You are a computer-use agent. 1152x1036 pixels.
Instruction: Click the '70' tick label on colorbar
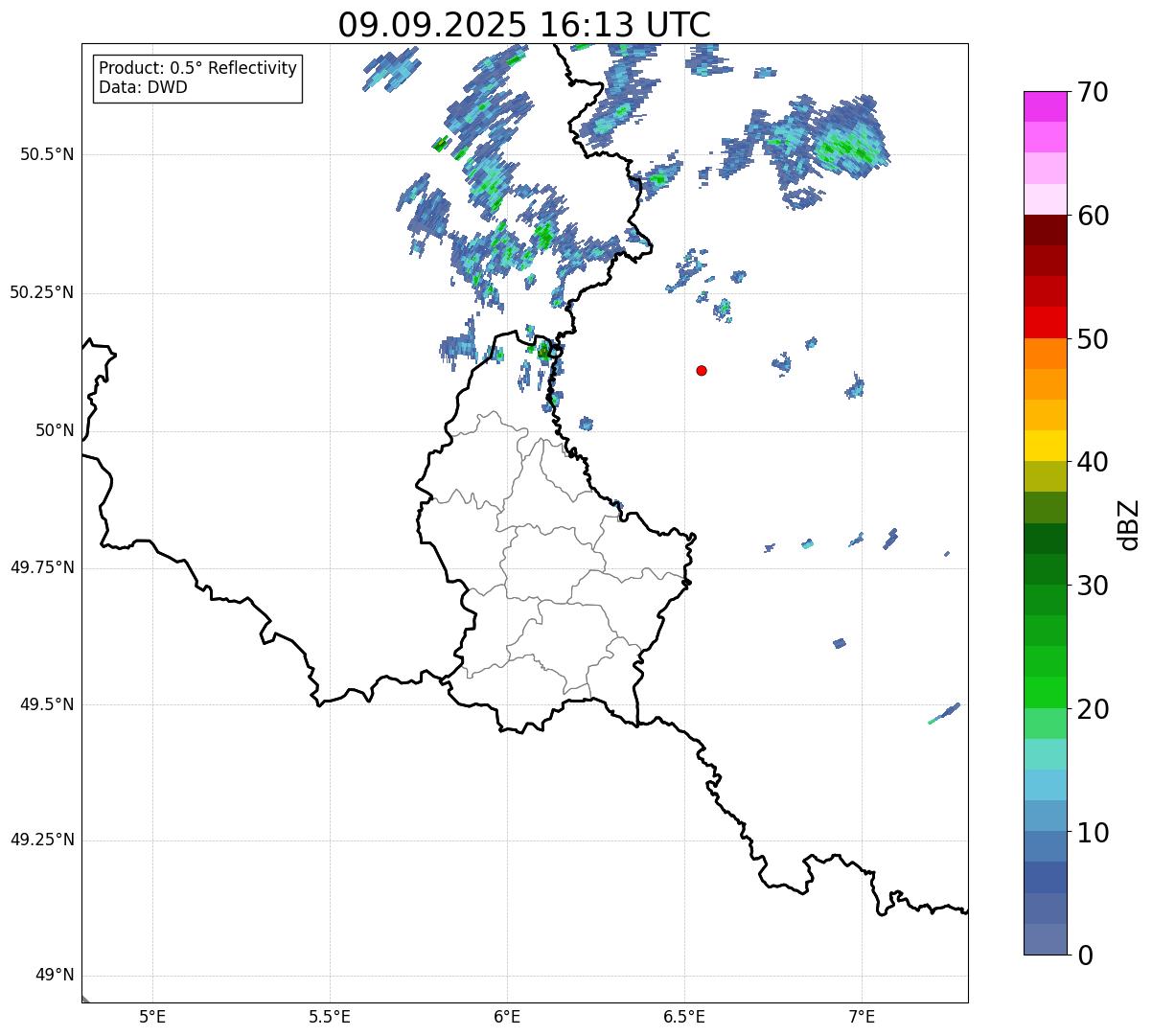[1092, 93]
